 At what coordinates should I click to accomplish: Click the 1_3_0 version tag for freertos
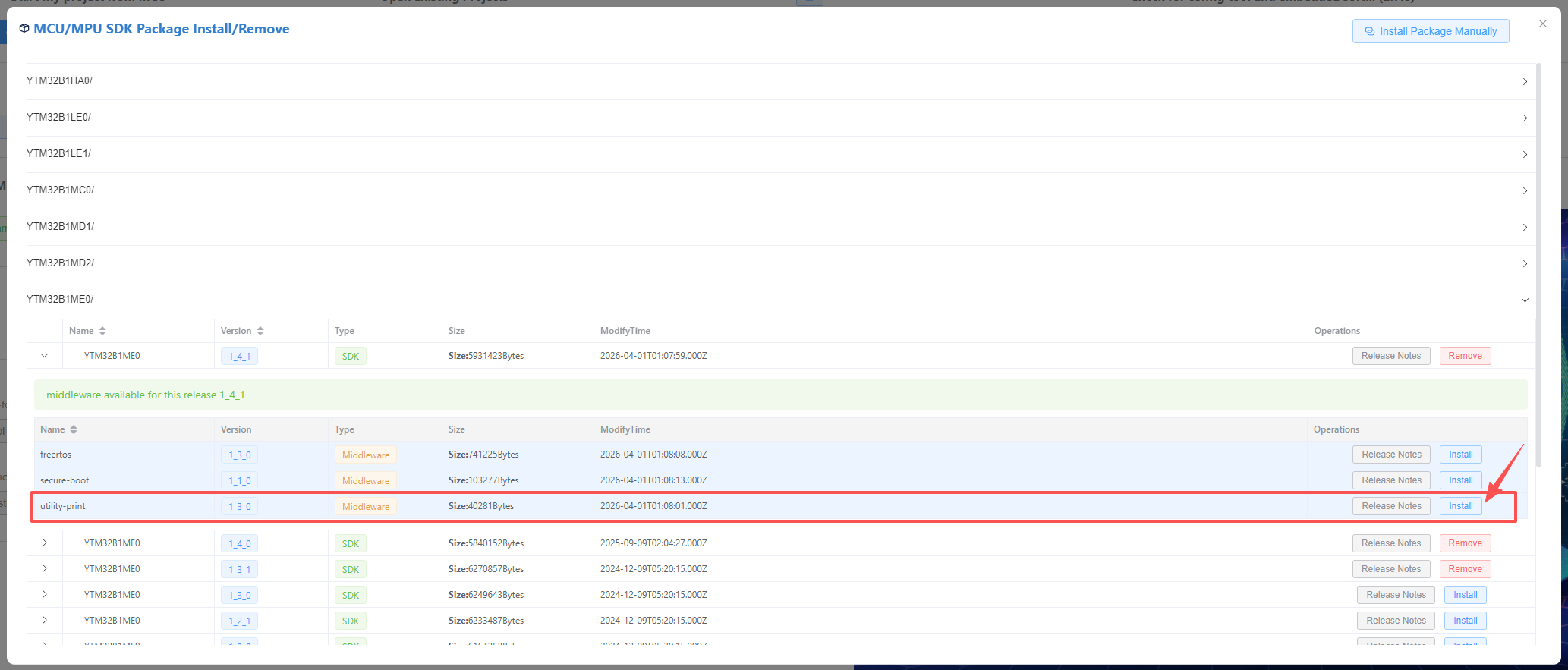tap(239, 455)
